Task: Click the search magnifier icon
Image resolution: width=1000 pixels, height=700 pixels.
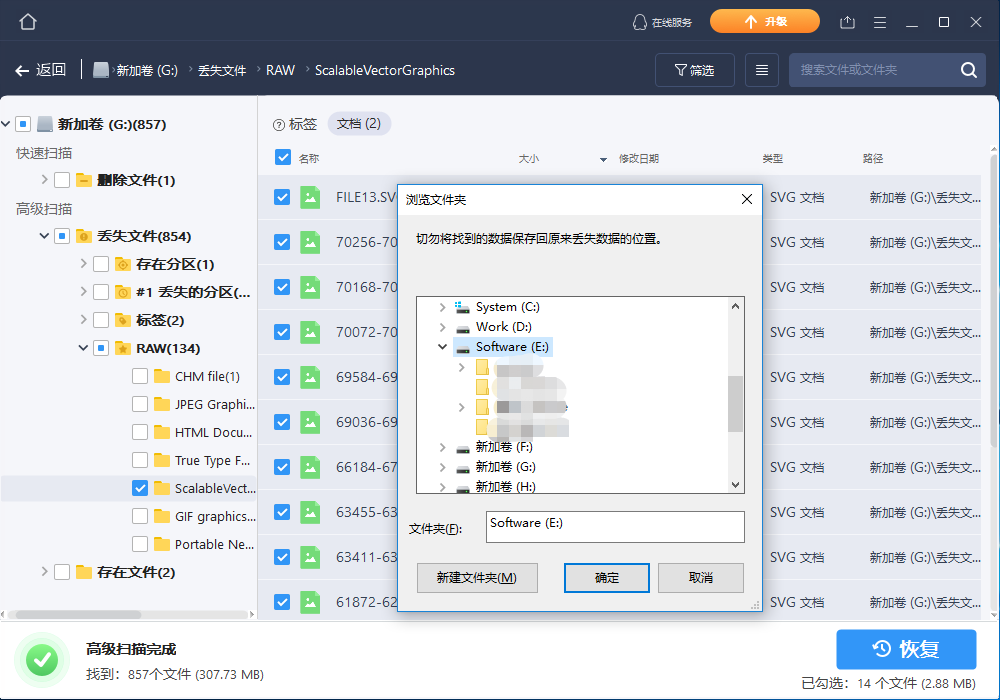Action: click(x=967, y=70)
